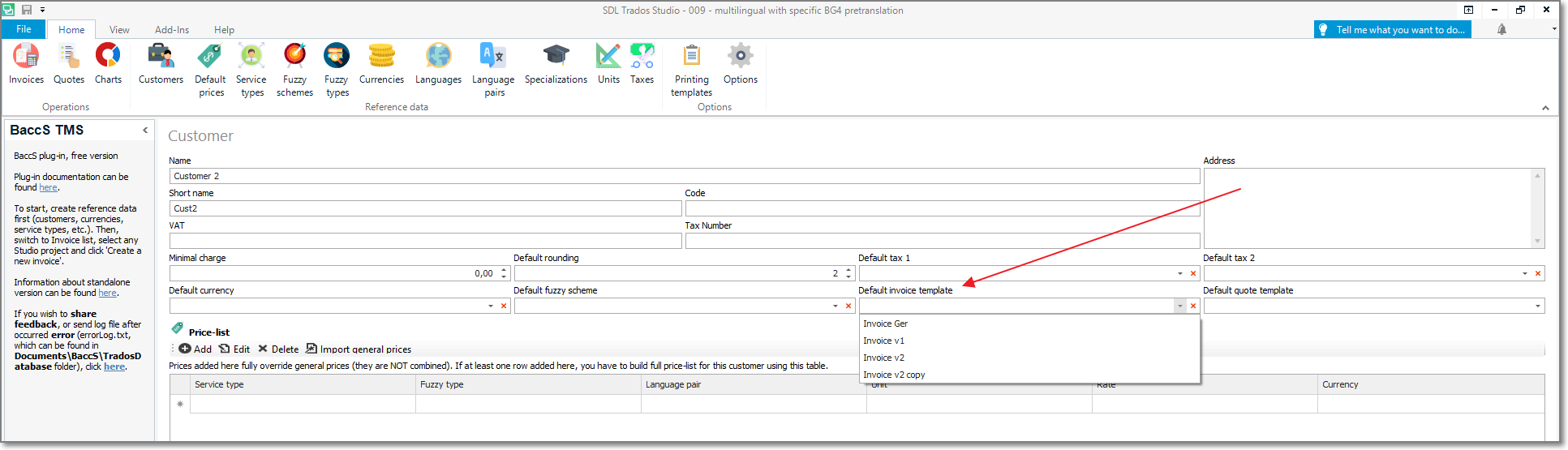Open the Charts view
Screen dimensions: 1568x450
click(x=108, y=63)
